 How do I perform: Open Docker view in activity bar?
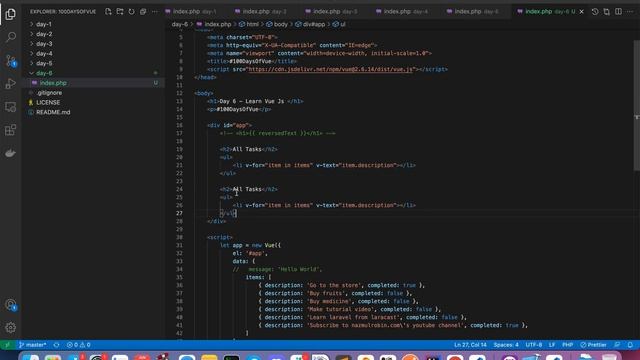coord(11,153)
